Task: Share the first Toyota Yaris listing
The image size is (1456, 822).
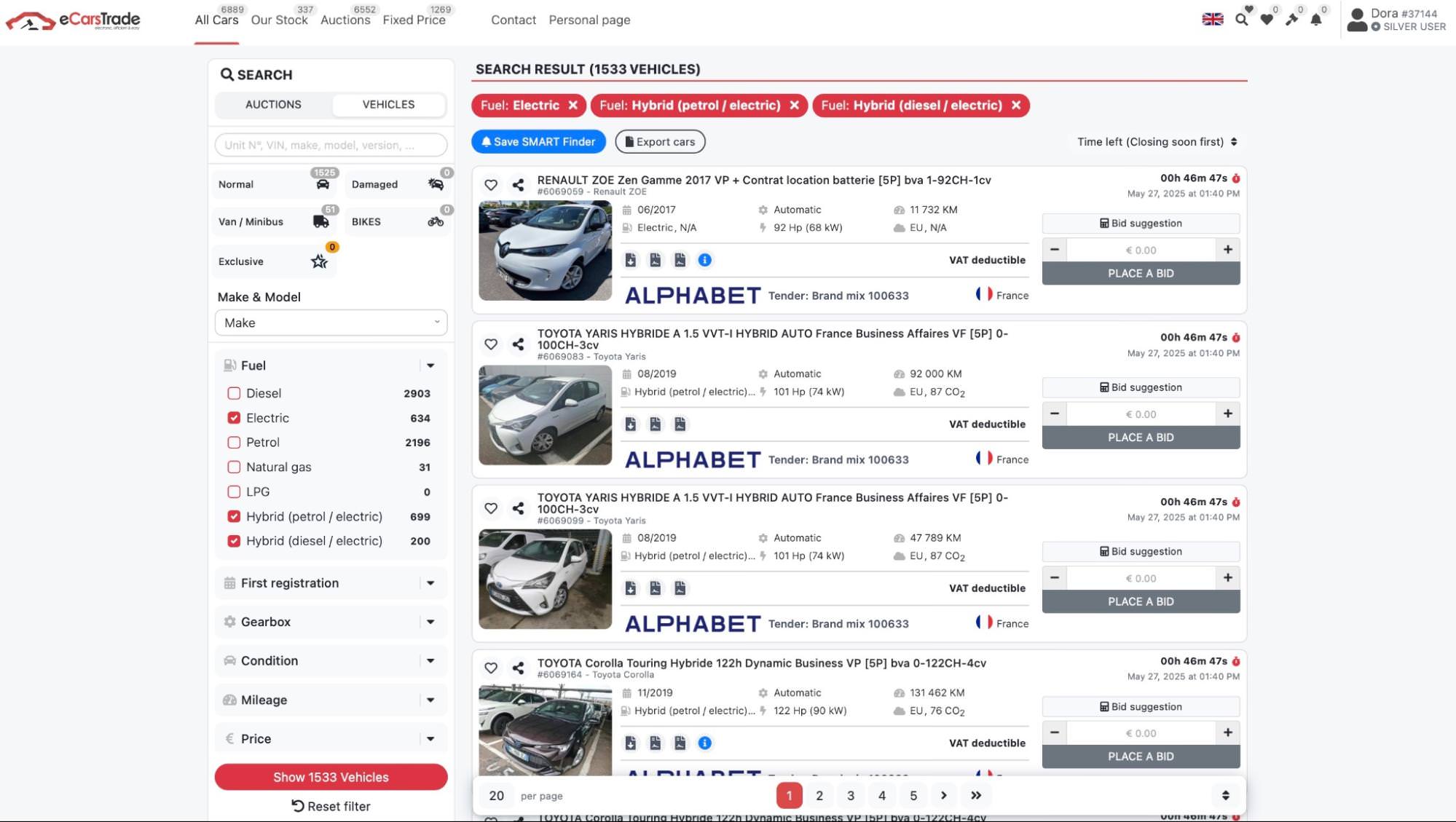Action: (x=518, y=344)
